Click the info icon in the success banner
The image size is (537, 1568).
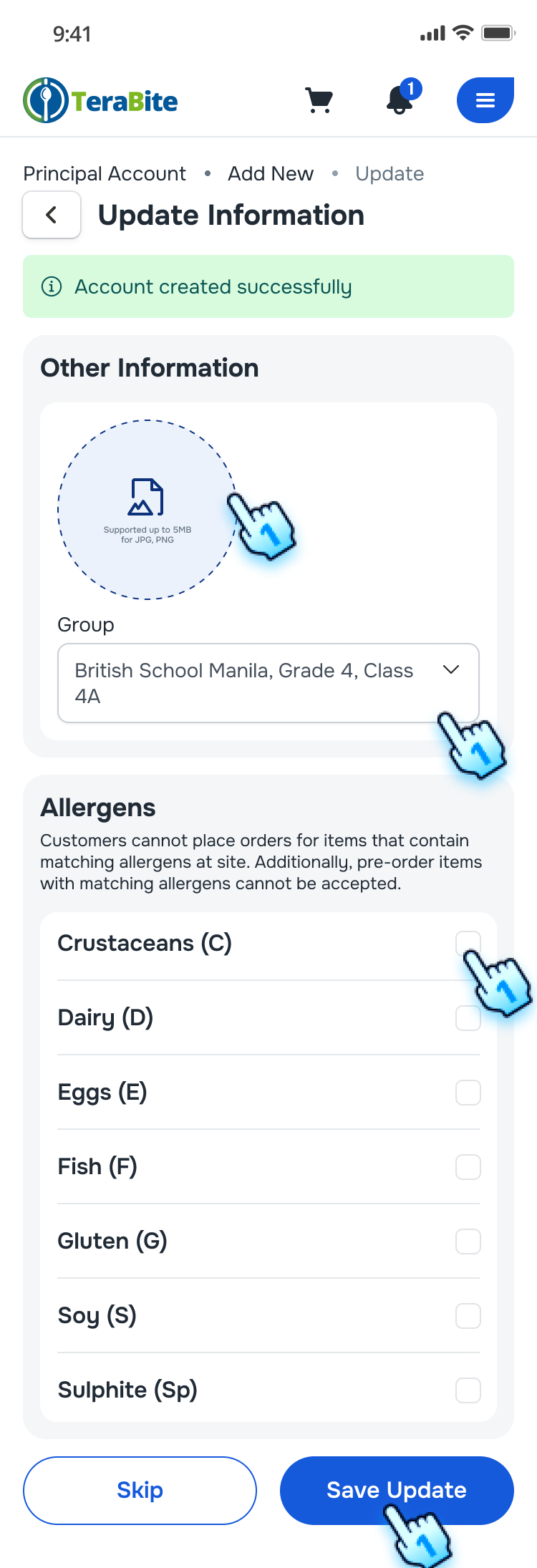pos(52,285)
